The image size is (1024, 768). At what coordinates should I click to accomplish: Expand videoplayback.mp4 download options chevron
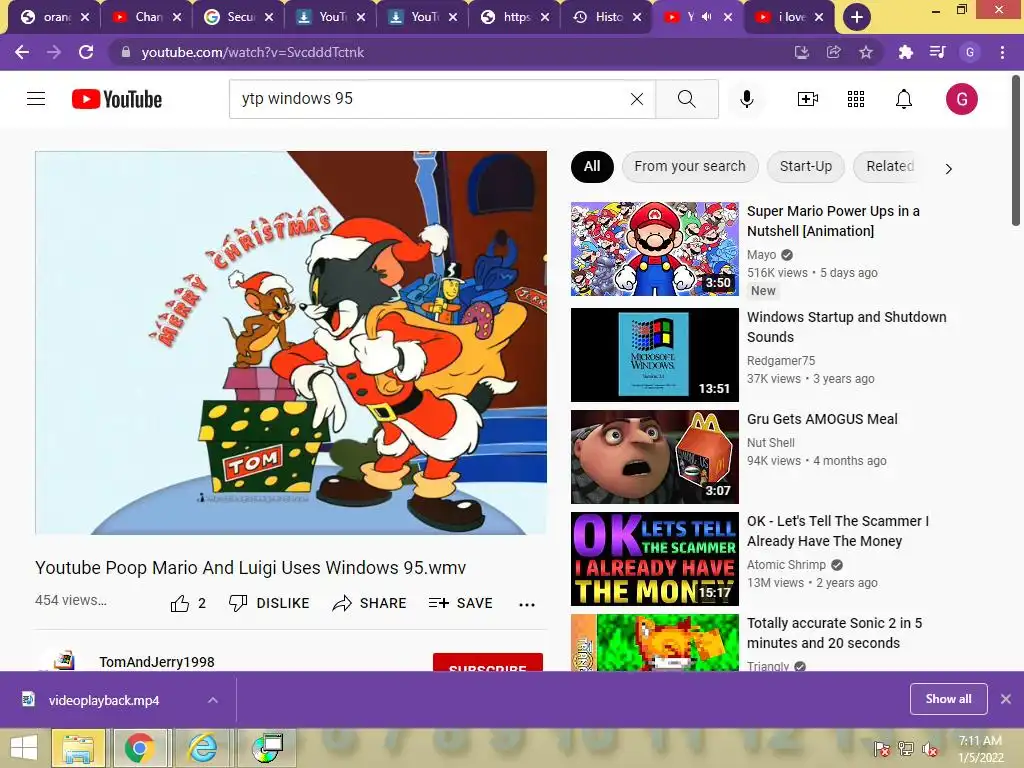[x=212, y=700]
